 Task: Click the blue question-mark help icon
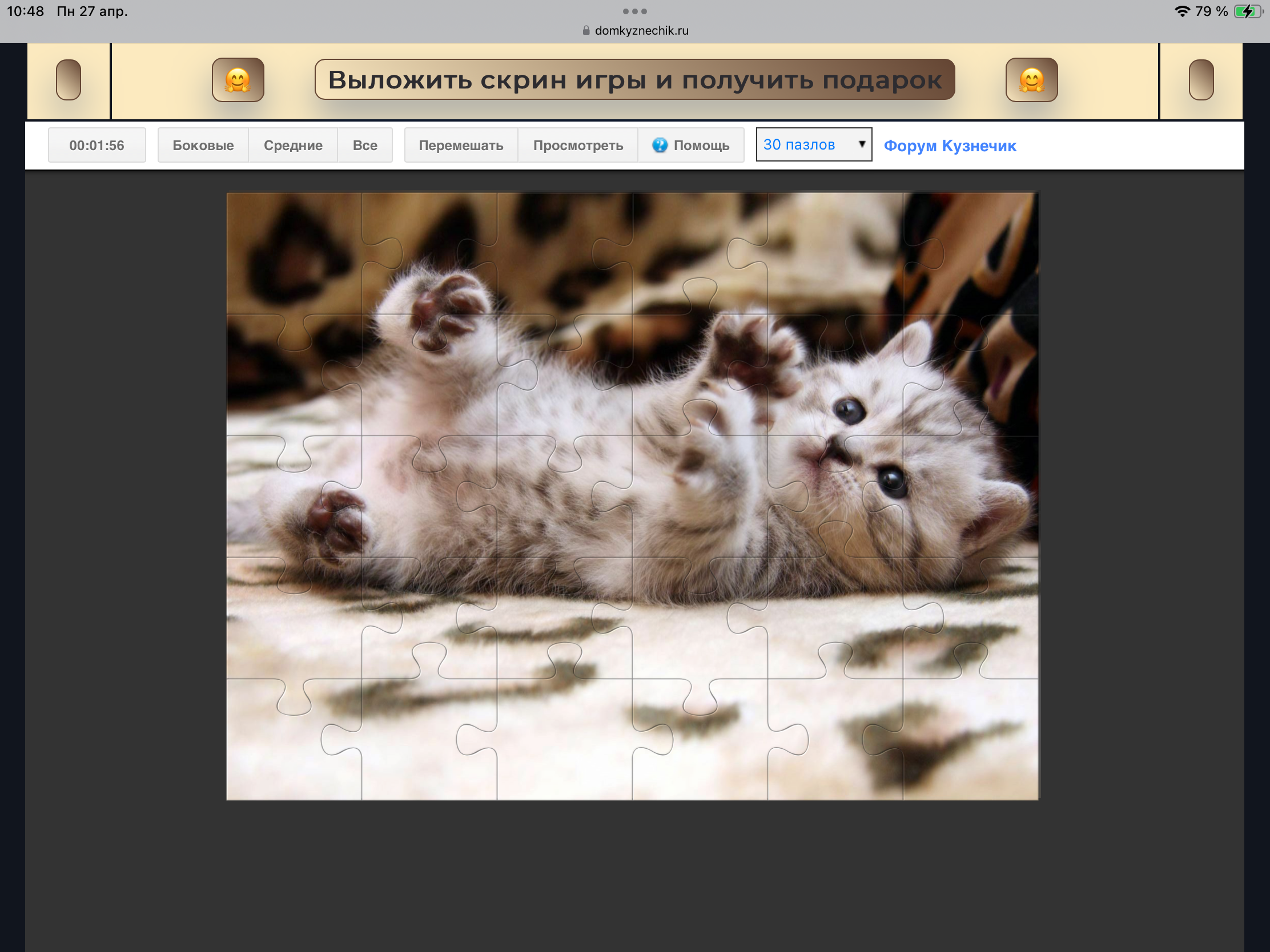[660, 145]
